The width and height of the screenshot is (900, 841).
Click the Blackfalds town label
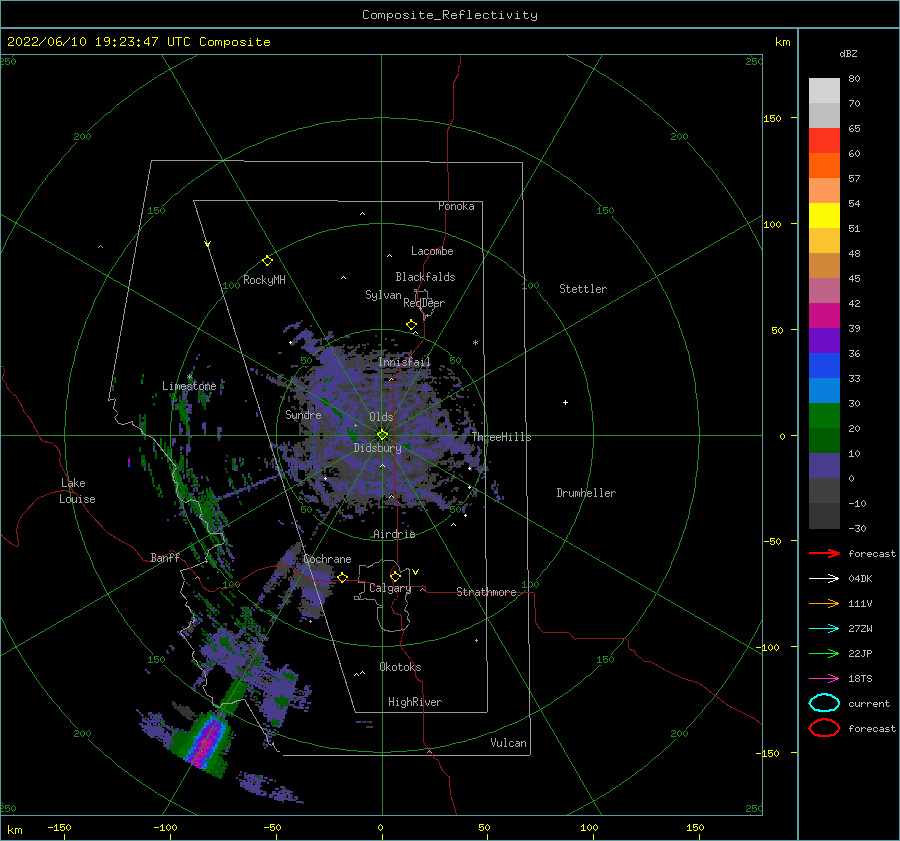point(425,277)
